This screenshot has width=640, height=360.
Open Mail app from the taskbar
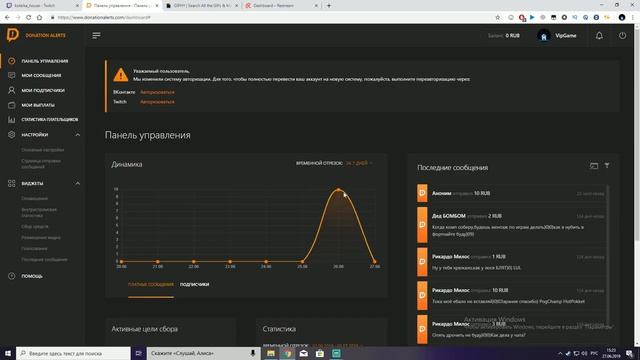[x=304, y=353]
